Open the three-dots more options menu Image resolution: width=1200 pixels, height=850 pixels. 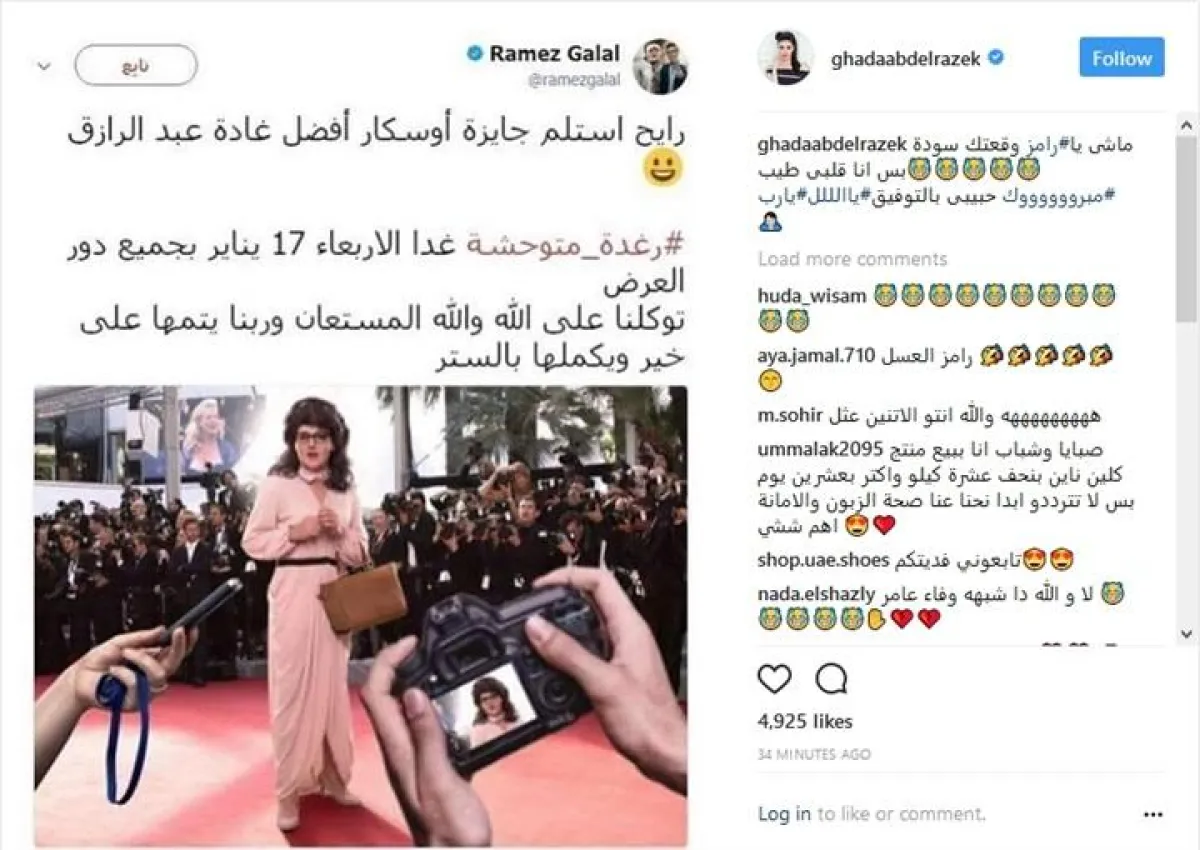pos(1153,814)
